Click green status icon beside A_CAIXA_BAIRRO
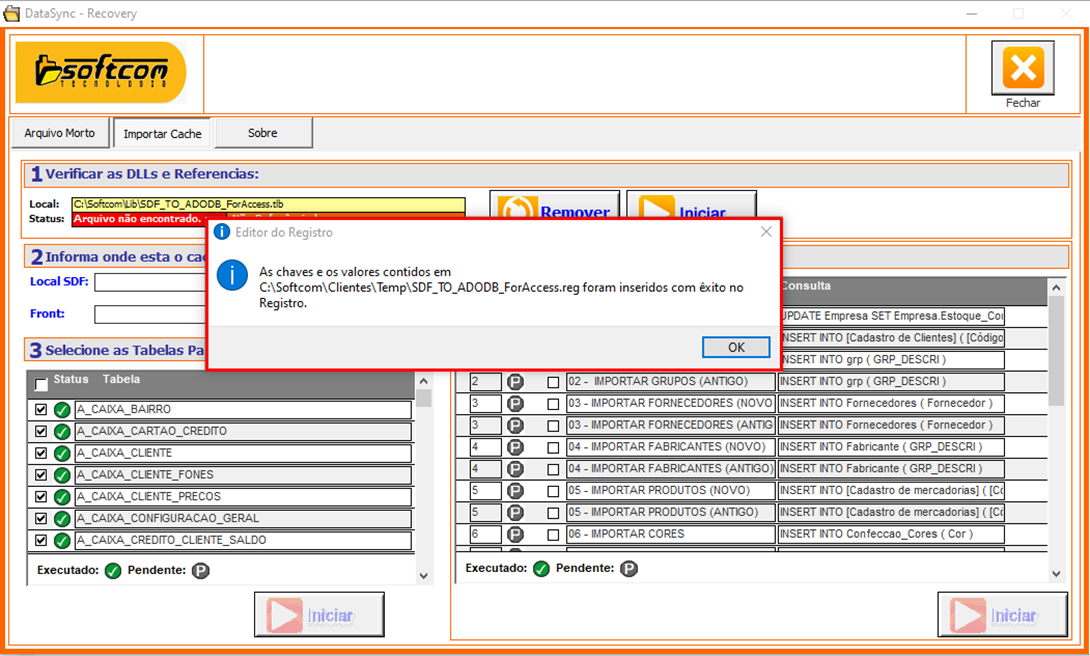1090x656 pixels. coord(62,410)
